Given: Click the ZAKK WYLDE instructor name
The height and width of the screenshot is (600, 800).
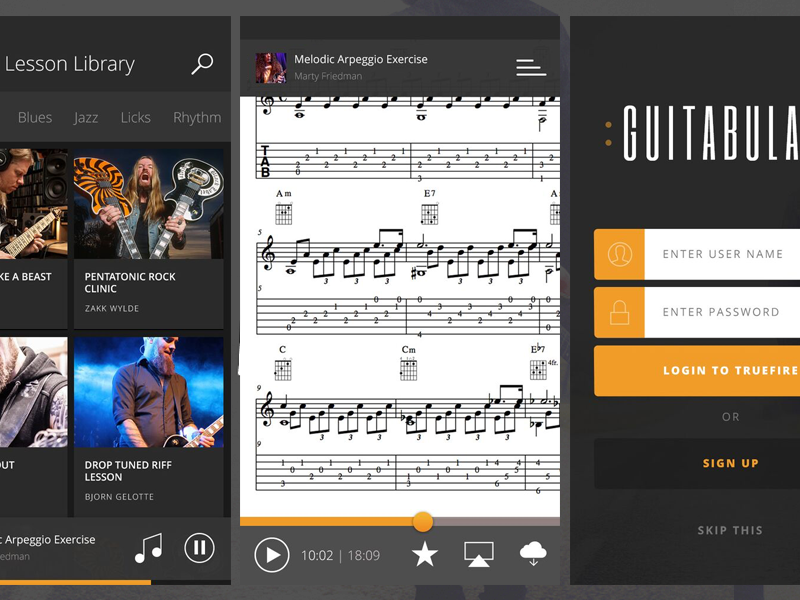Looking at the screenshot, I should [x=112, y=308].
